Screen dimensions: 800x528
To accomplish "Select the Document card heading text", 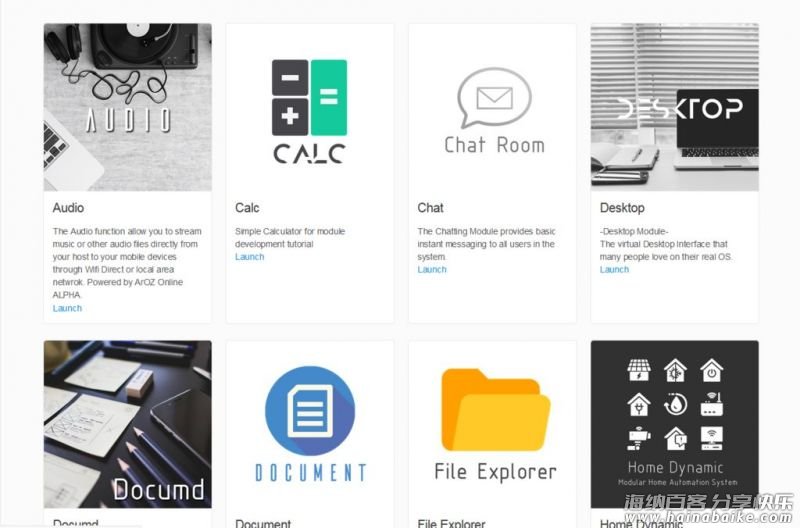I will click(263, 523).
